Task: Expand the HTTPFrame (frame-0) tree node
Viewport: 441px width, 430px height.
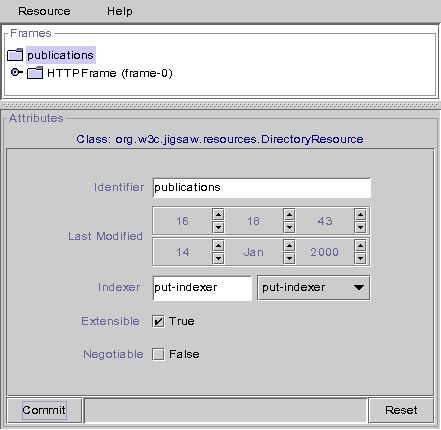Action: click(15, 72)
